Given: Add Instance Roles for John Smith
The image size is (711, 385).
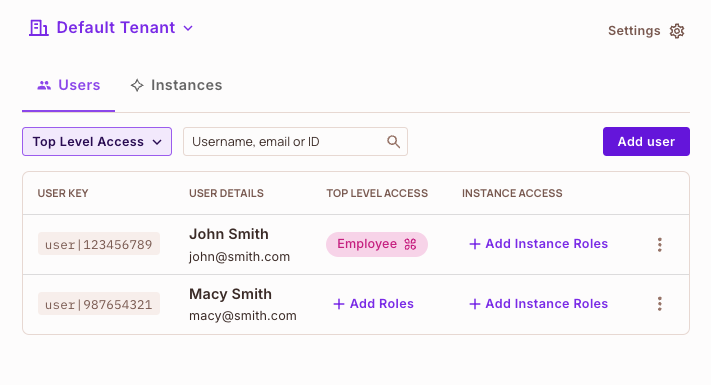Looking at the screenshot, I should 538,244.
